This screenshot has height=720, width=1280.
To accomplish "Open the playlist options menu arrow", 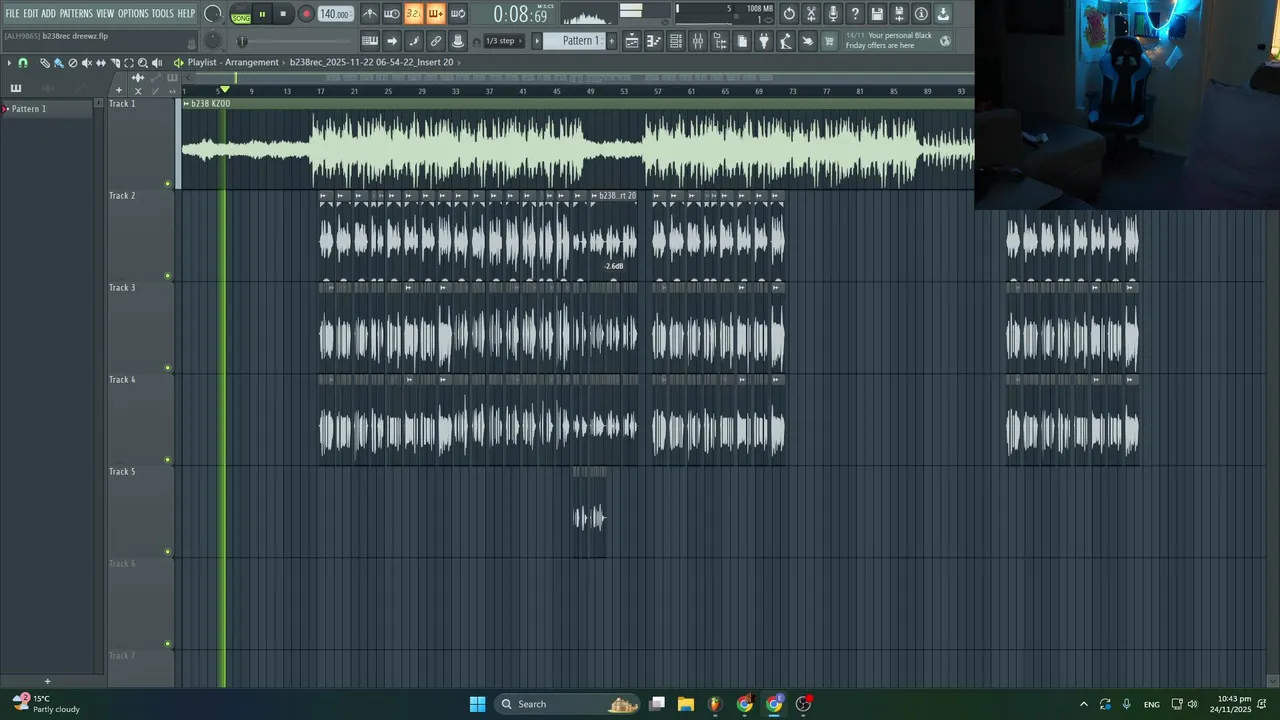I will pos(9,63).
